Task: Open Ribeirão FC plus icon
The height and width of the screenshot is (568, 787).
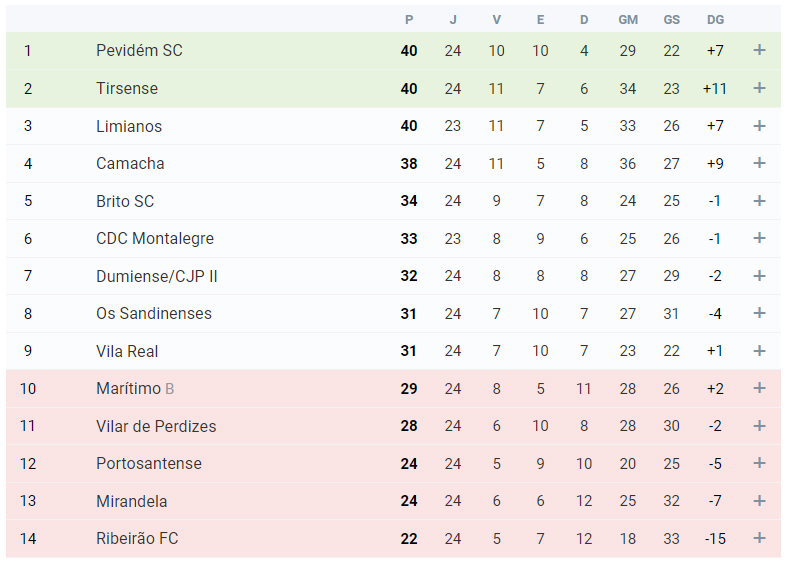Action: 759,538
